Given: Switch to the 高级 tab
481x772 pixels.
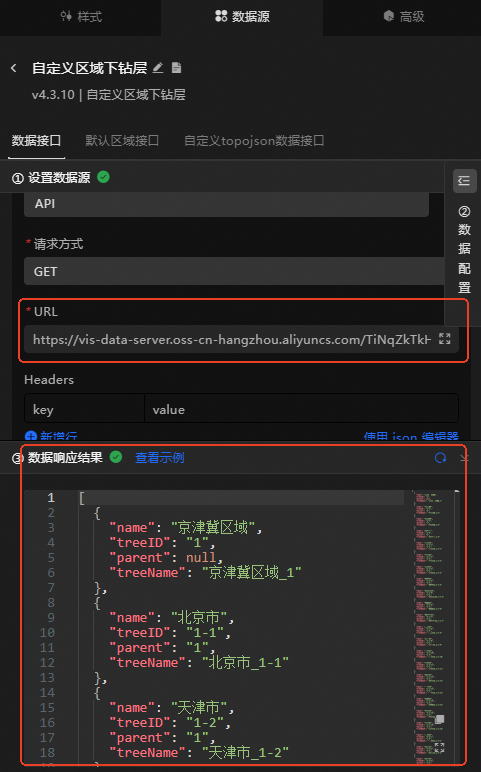Looking at the screenshot, I should [x=404, y=17].
